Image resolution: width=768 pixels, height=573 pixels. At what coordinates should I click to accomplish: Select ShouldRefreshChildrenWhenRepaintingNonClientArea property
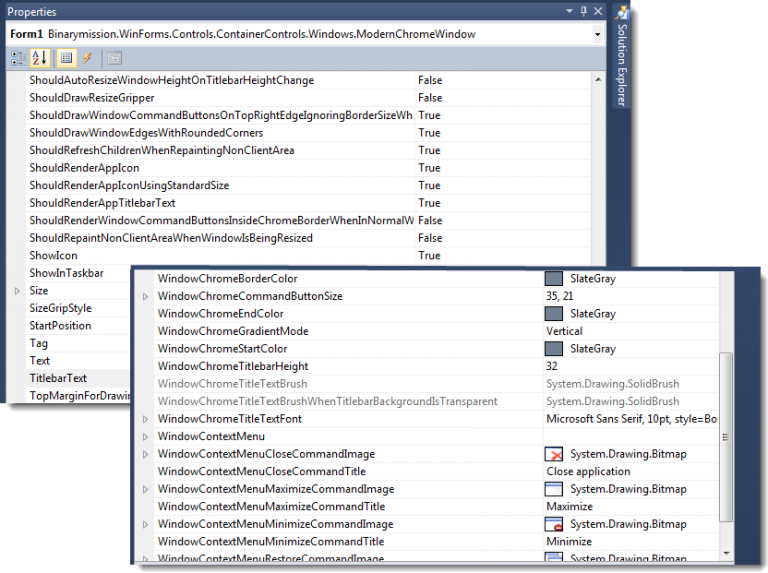coord(162,150)
